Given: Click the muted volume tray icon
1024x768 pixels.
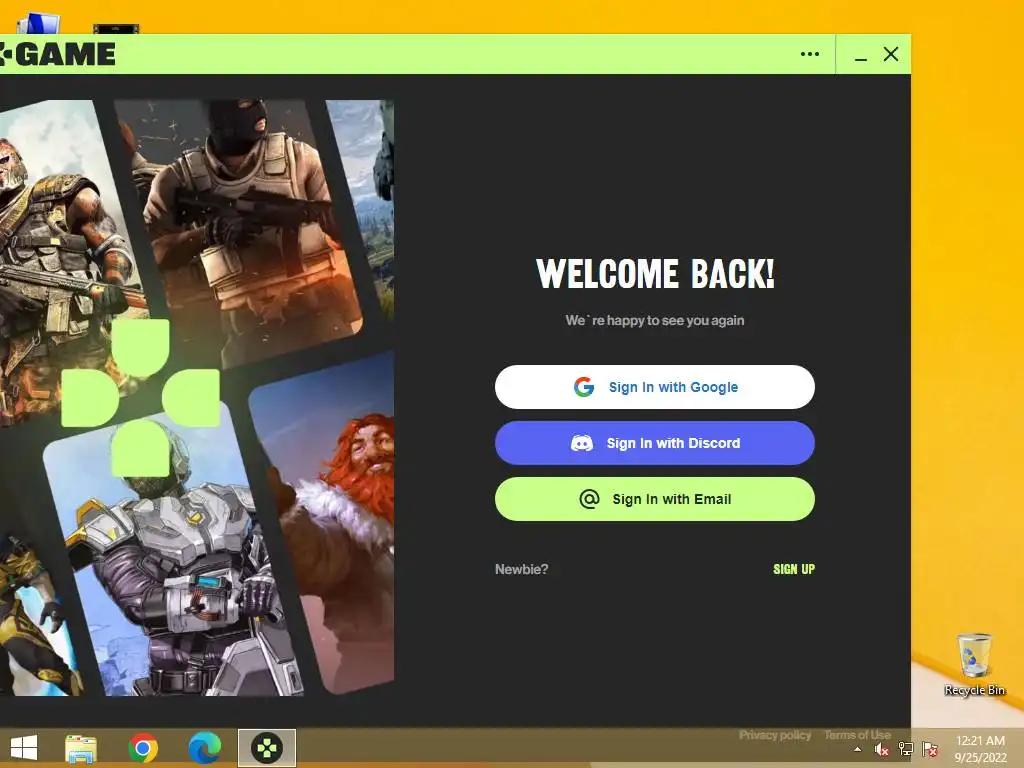Looking at the screenshot, I should coord(882,750).
